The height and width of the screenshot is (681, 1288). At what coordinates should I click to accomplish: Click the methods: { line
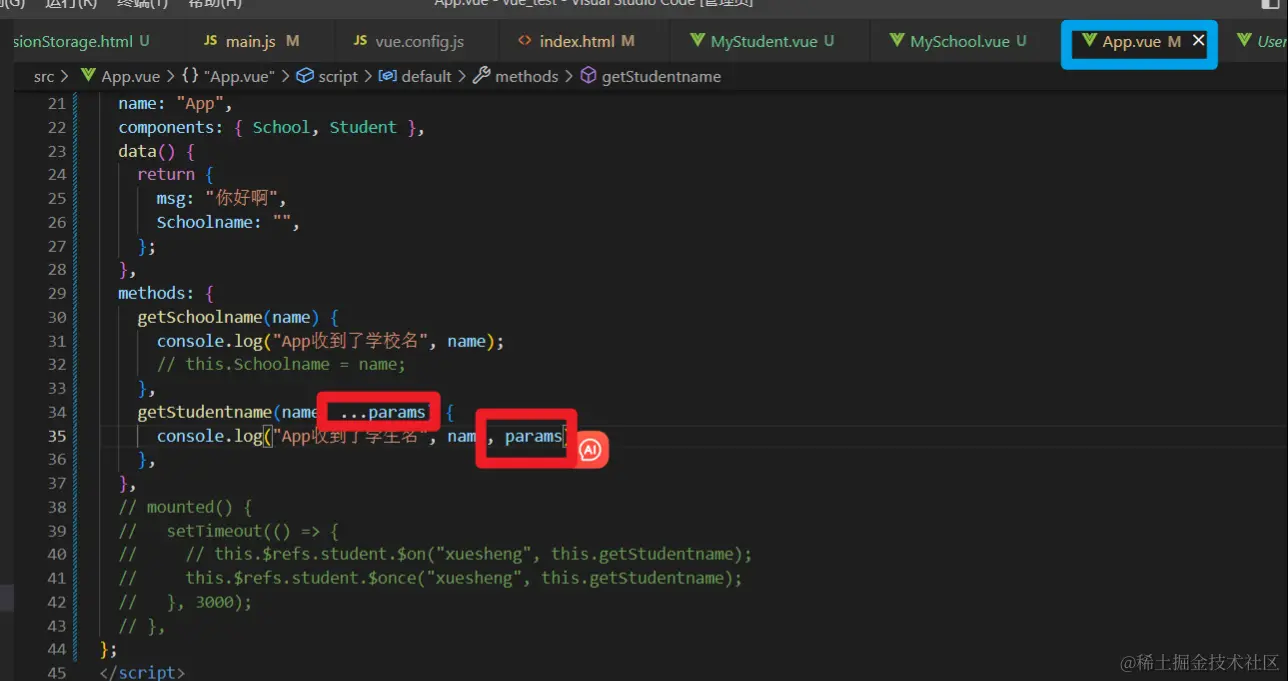[x=165, y=293]
